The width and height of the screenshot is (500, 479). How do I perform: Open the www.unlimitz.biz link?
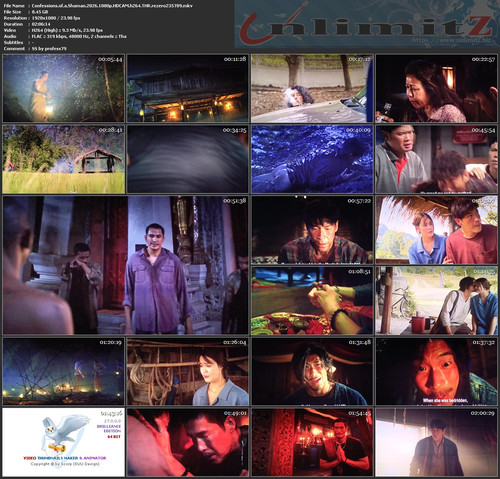click(x=452, y=40)
